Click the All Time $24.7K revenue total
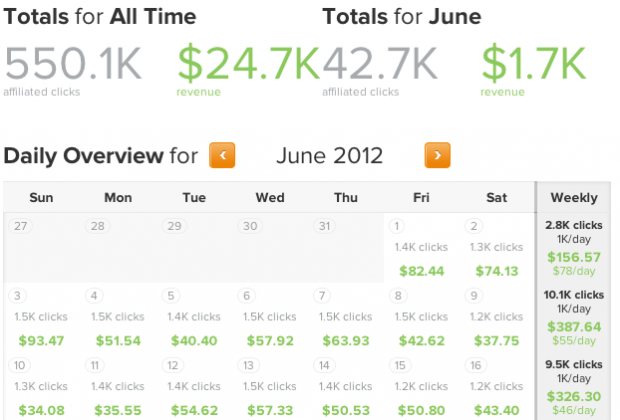Image resolution: width=620 pixels, height=420 pixels. [x=247, y=65]
